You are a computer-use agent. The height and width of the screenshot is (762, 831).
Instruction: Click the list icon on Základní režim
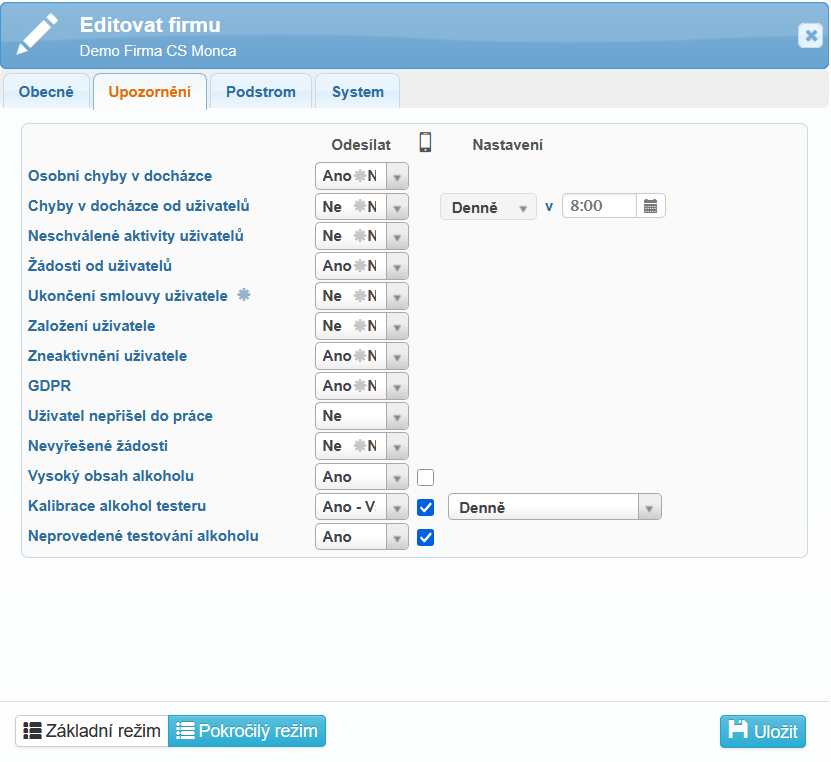click(32, 731)
